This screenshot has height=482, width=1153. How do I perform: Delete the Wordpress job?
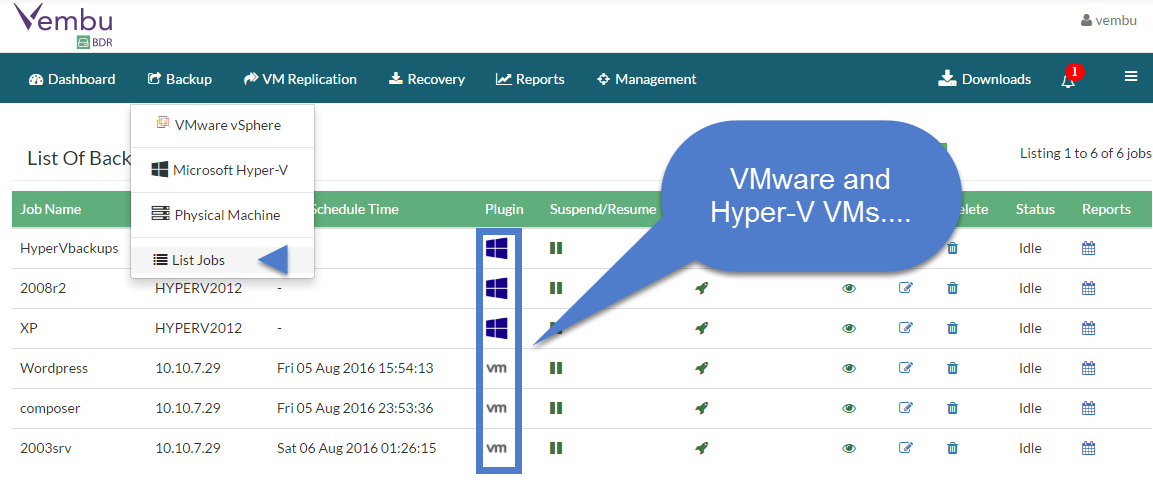[x=952, y=367]
